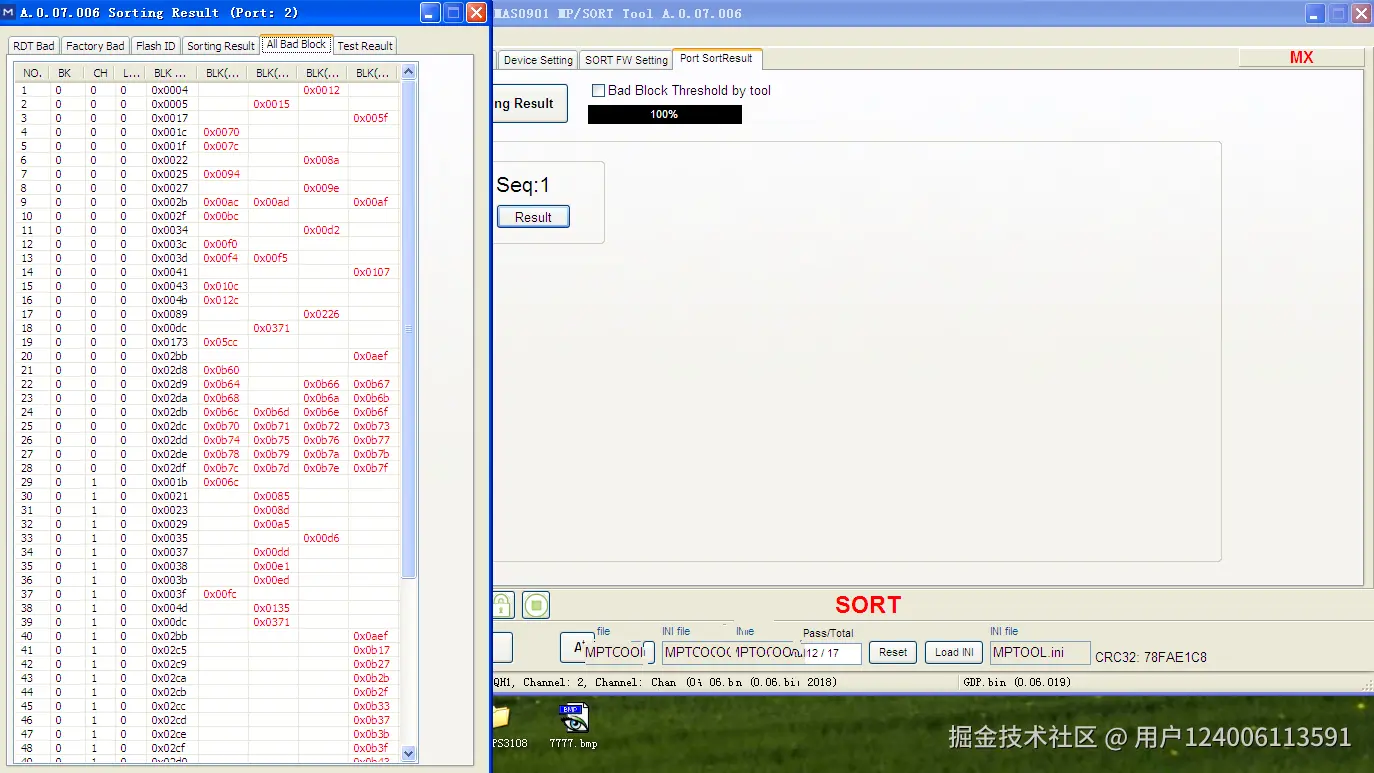The image size is (1374, 773).
Task: Click the 100% progress bar
Action: coord(664,114)
